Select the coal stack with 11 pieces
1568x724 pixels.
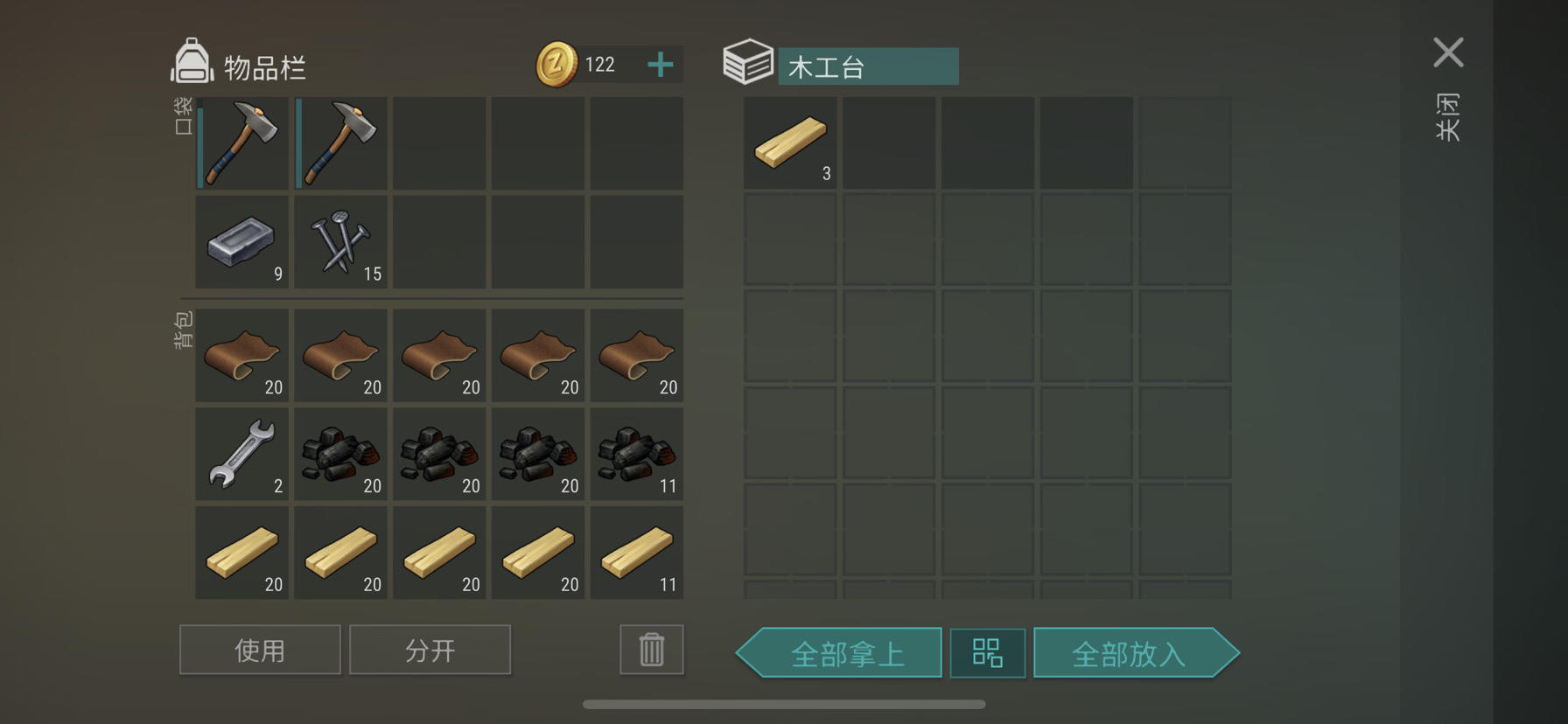pyautogui.click(x=637, y=454)
